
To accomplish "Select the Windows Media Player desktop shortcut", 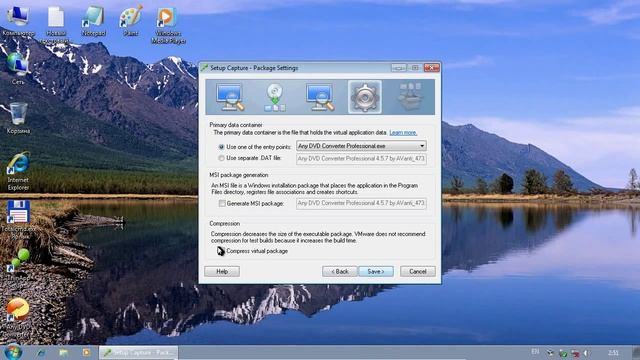I will 168,24.
